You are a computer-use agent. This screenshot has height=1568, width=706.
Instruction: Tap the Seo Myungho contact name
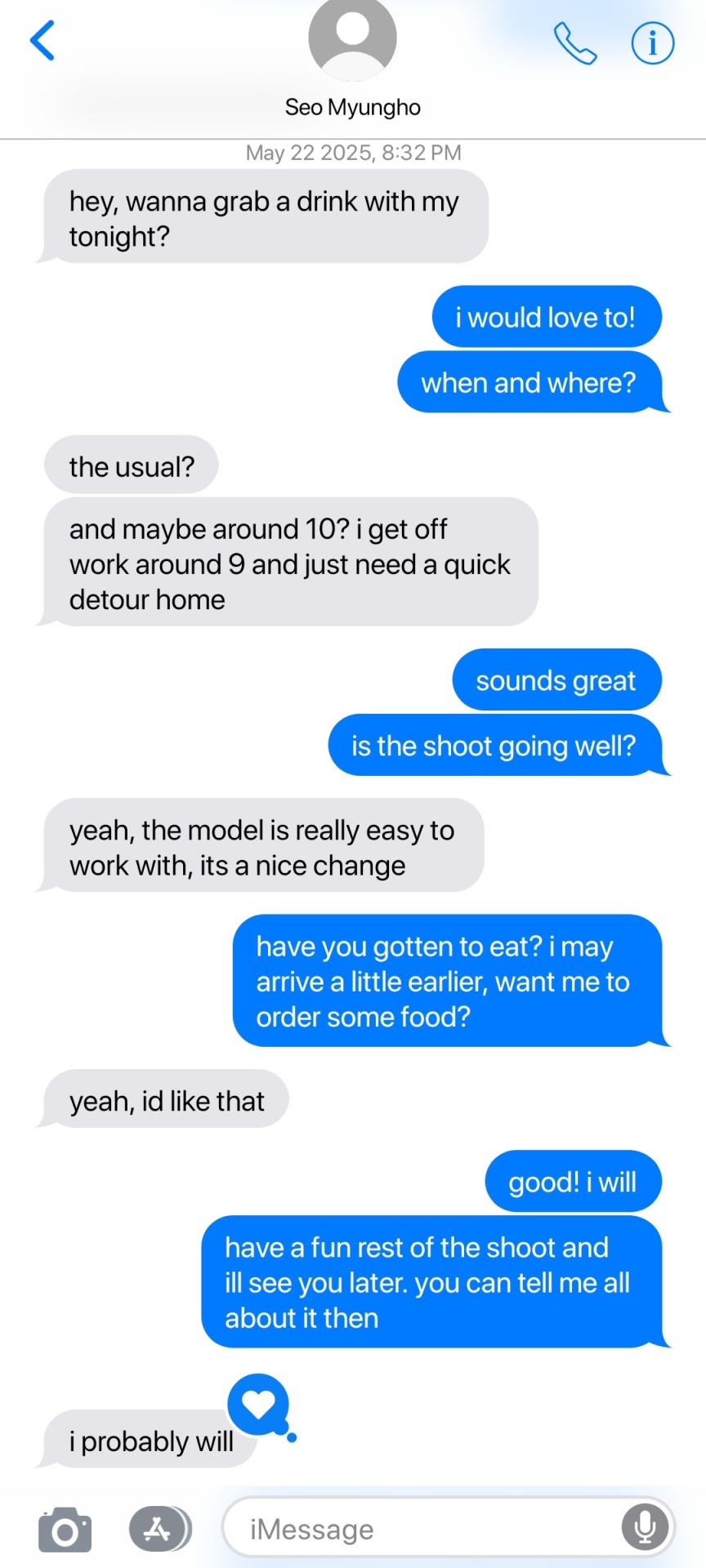(352, 107)
